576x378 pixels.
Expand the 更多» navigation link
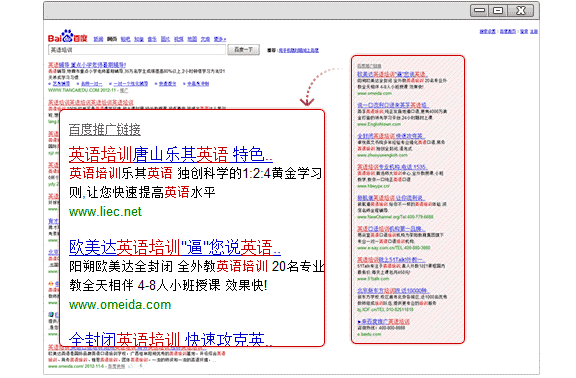(220, 39)
